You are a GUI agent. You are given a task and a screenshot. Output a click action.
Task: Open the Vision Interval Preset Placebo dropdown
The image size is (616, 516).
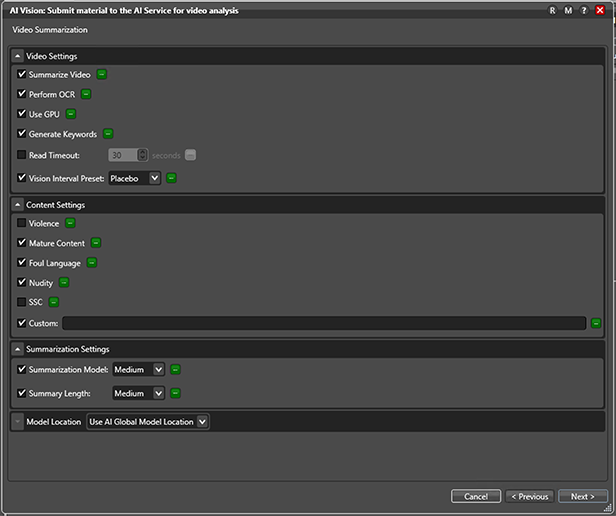pos(134,178)
